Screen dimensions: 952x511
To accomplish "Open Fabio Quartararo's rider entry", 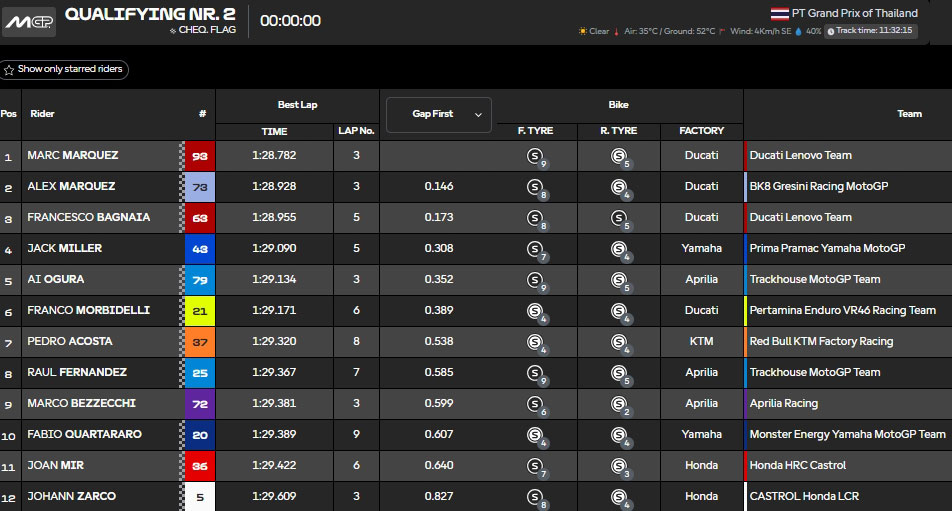I will tap(85, 435).
